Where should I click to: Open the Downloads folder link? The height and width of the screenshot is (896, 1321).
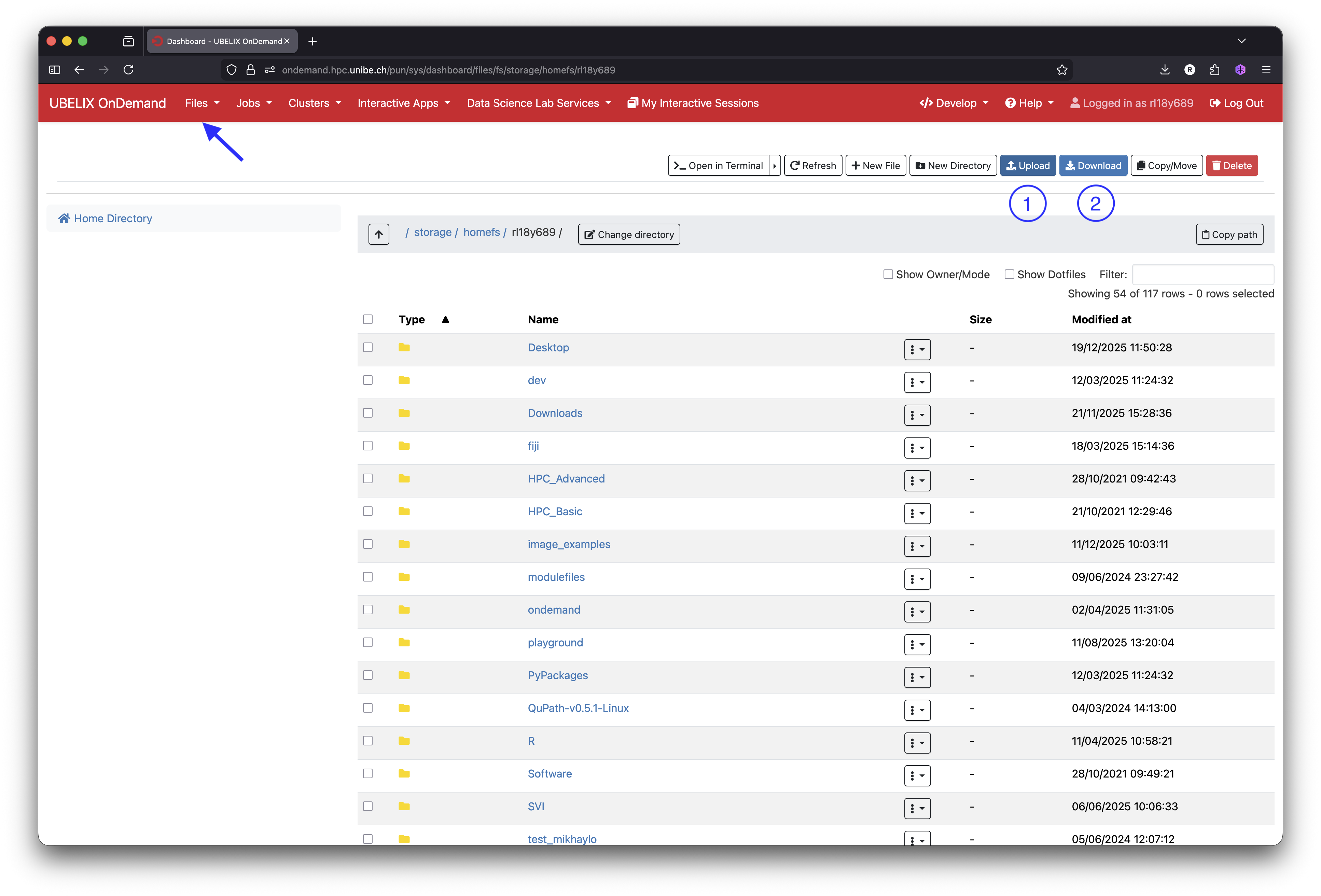coord(555,413)
